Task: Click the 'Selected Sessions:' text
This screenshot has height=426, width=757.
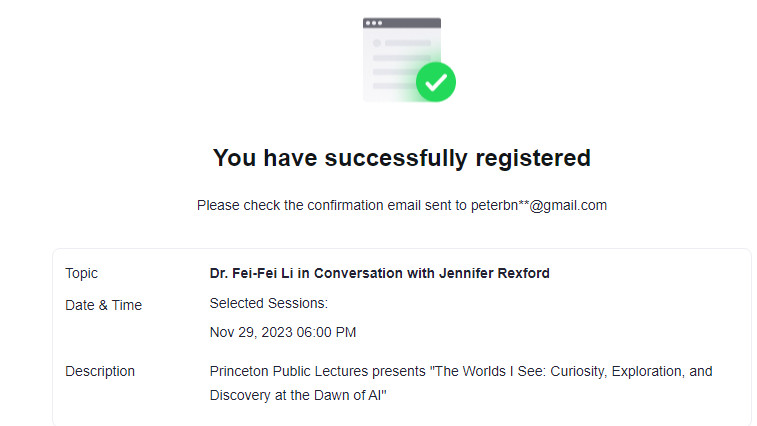Action: coord(268,303)
